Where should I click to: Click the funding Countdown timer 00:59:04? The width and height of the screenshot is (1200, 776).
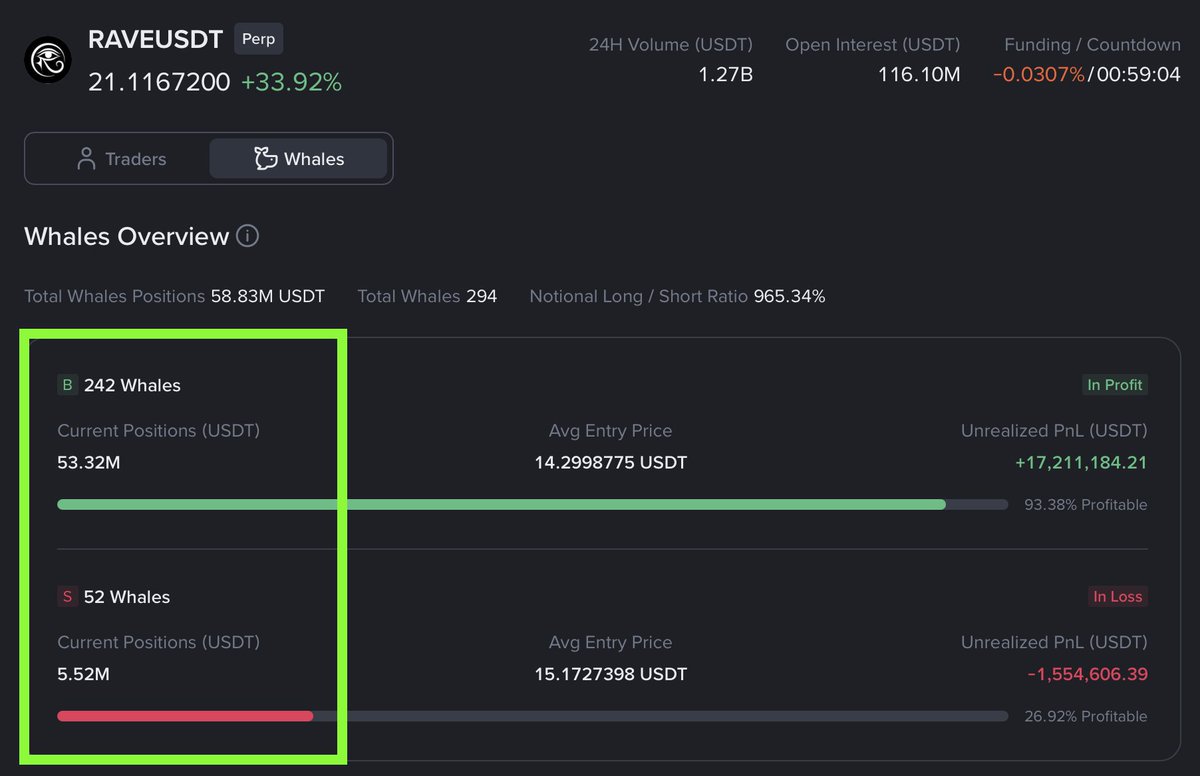(1138, 73)
